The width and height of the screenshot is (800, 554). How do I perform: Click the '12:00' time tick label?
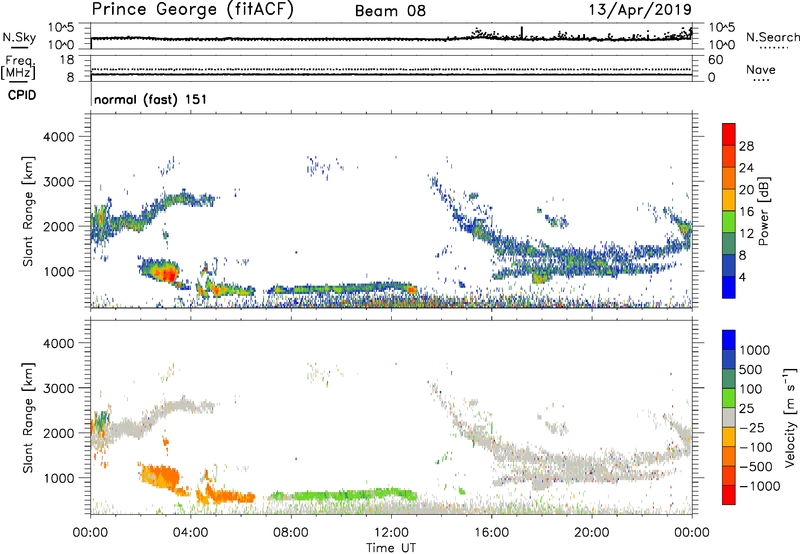tap(391, 533)
